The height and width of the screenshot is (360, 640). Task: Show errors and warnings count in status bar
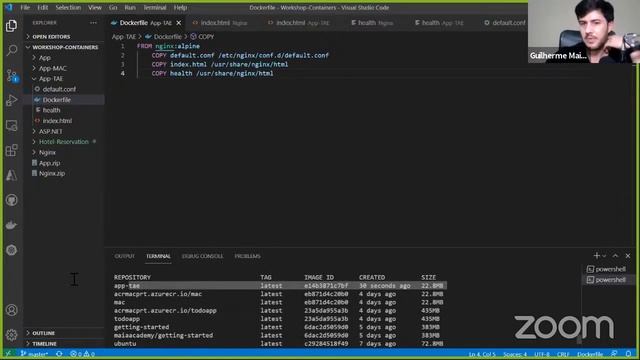point(82,354)
